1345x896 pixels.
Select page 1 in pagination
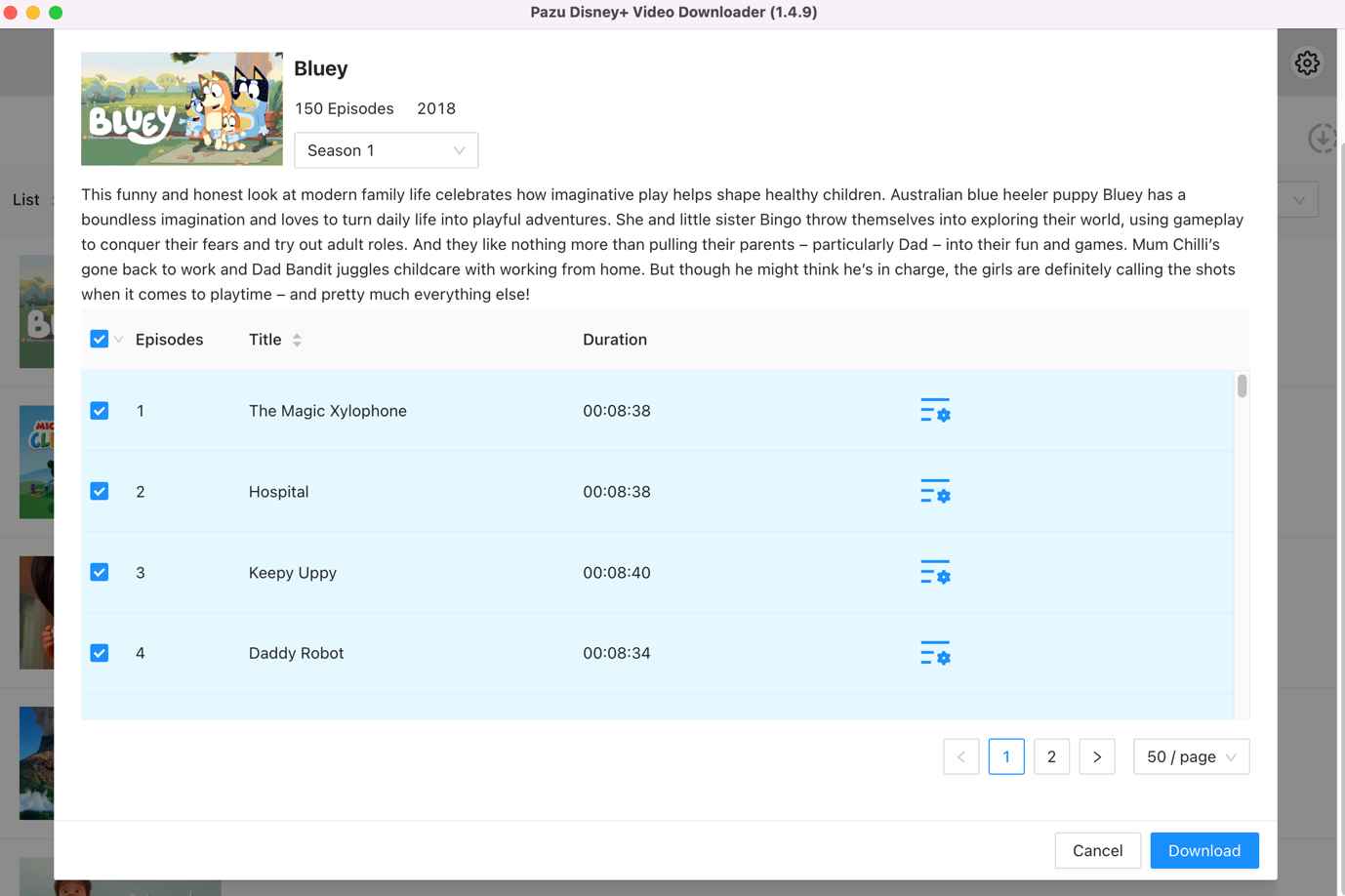1006,756
